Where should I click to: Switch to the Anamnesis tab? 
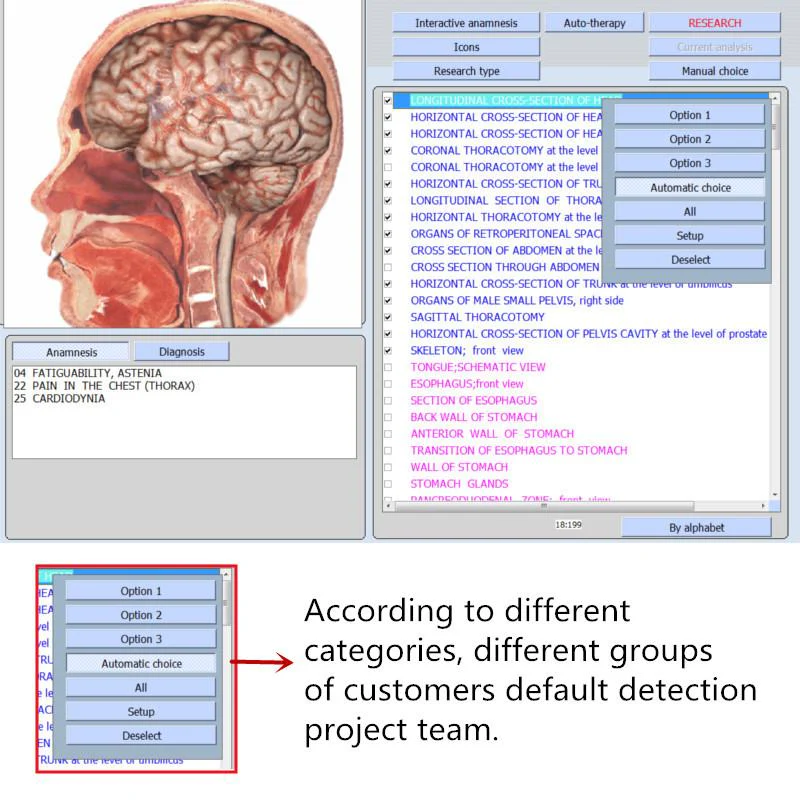point(70,351)
